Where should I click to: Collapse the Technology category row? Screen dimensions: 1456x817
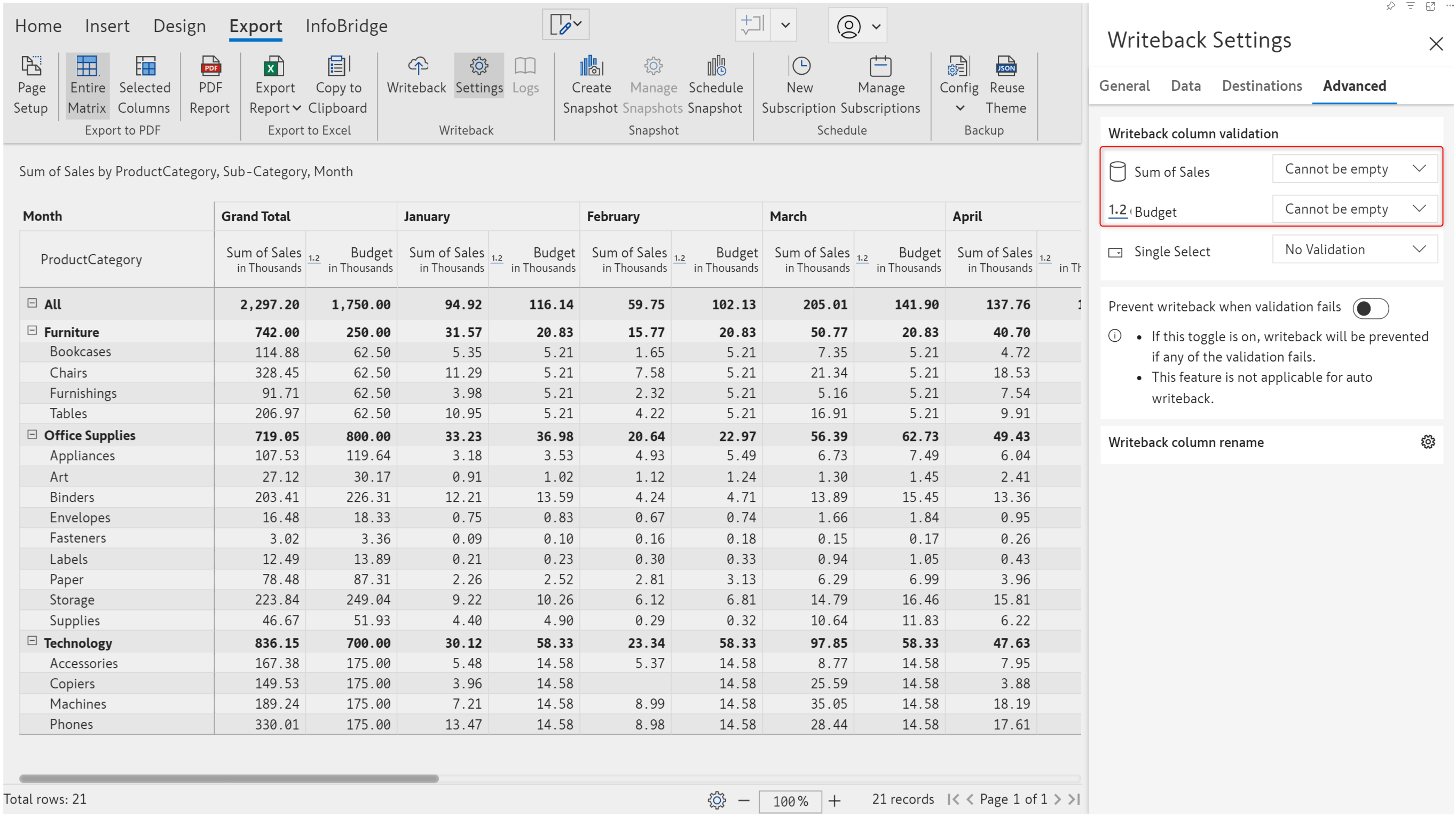coord(32,641)
